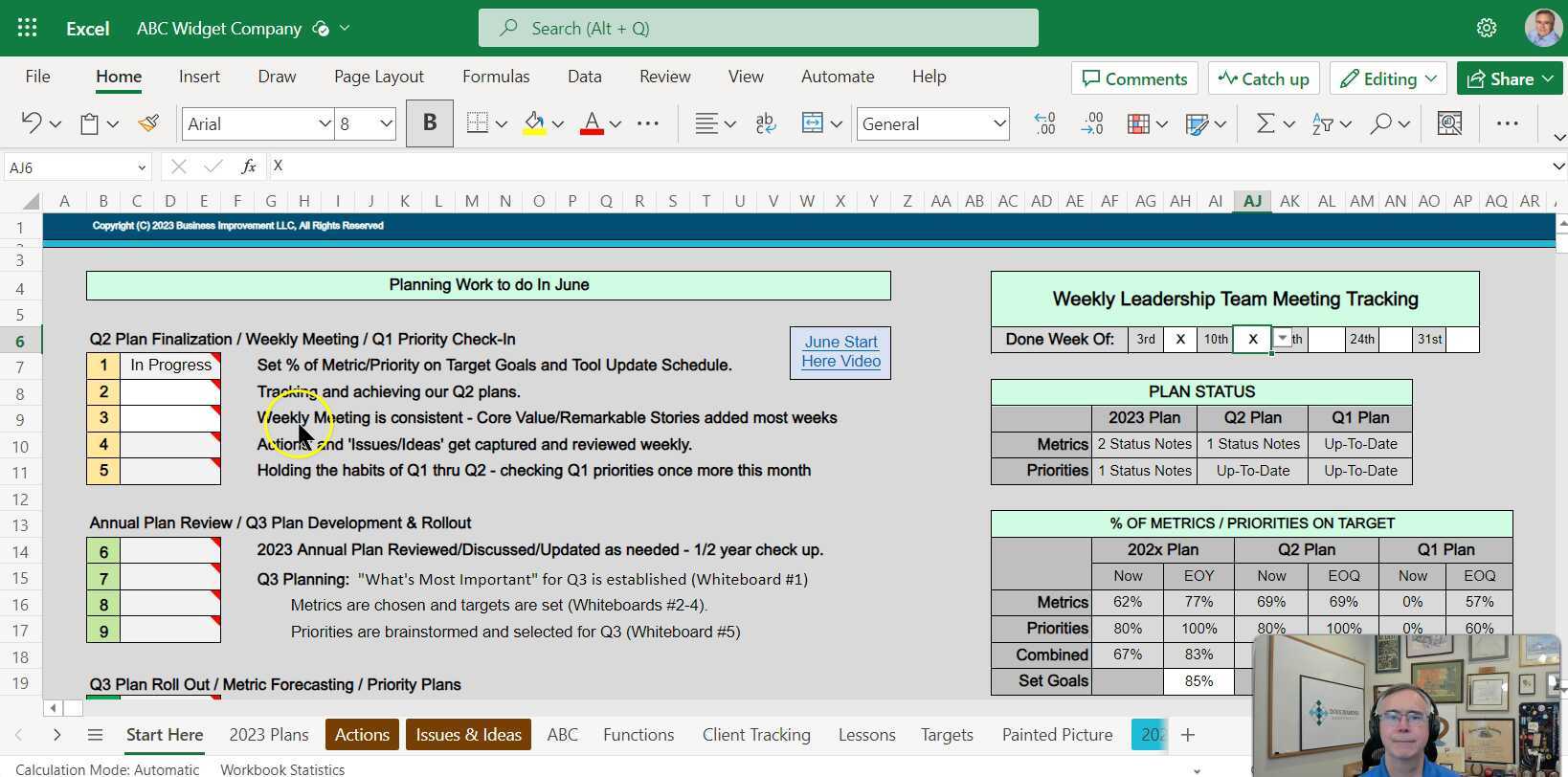The image size is (1568, 777).
Task: Toggle the 3rd week done cell
Action: point(1180,340)
